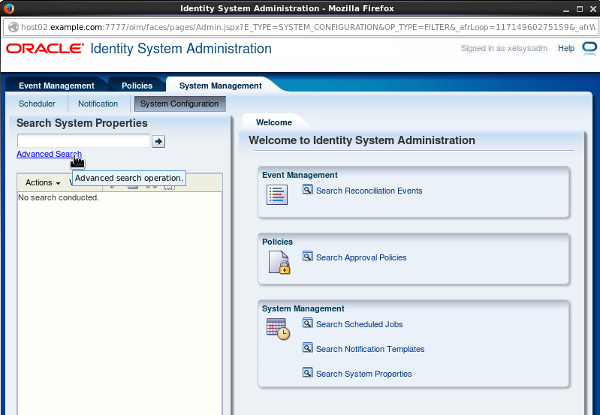Open the Advanced Search link

pyautogui.click(x=49, y=154)
